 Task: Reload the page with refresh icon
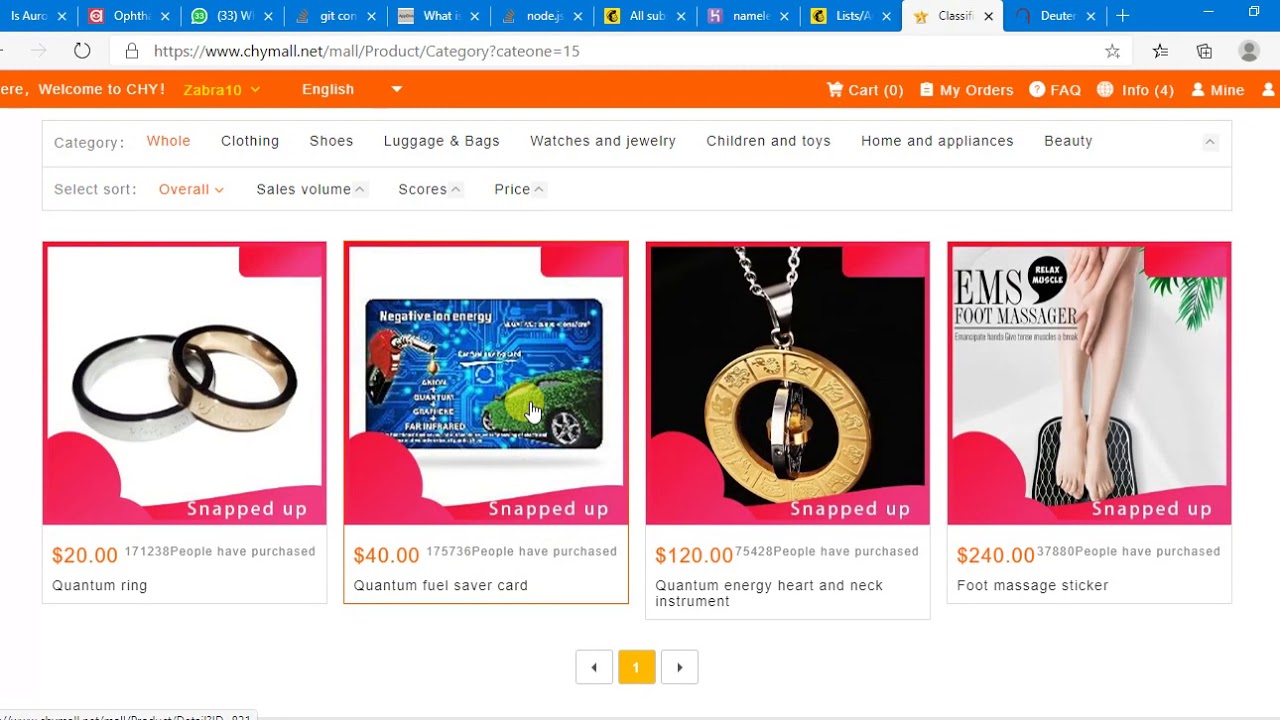pyautogui.click(x=82, y=51)
